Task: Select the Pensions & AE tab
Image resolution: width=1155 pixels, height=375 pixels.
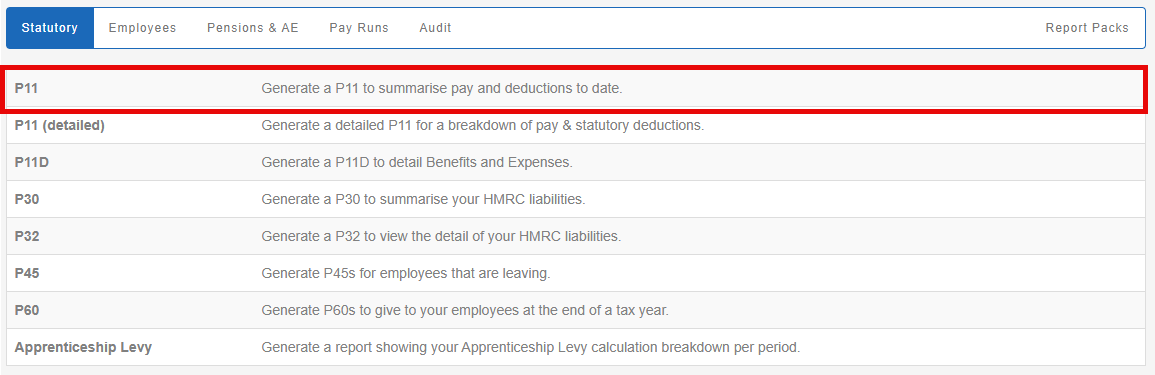Action: pos(253,28)
